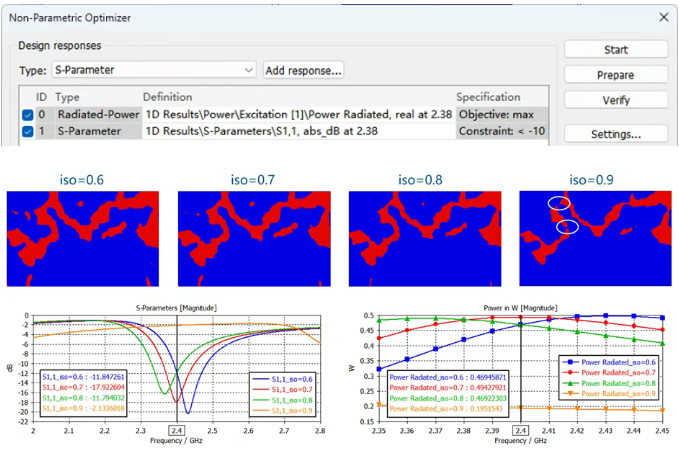Click the Verify button
The image size is (679, 449).
(615, 100)
